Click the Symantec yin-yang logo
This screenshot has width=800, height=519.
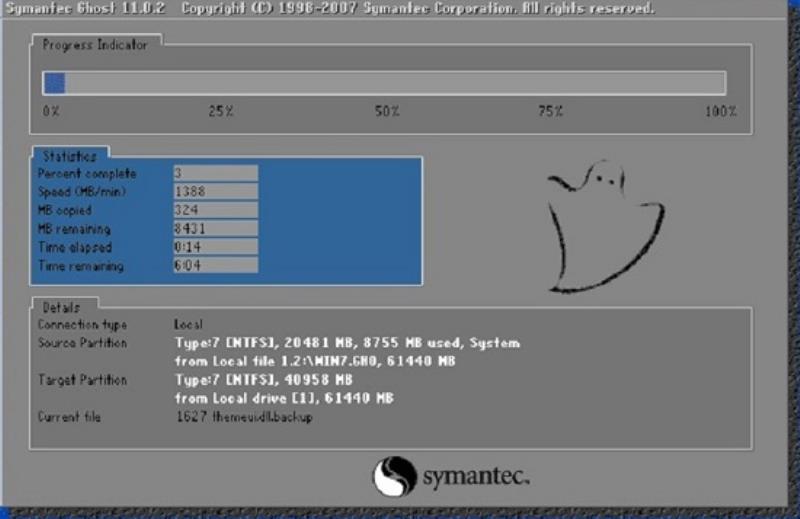[x=394, y=476]
